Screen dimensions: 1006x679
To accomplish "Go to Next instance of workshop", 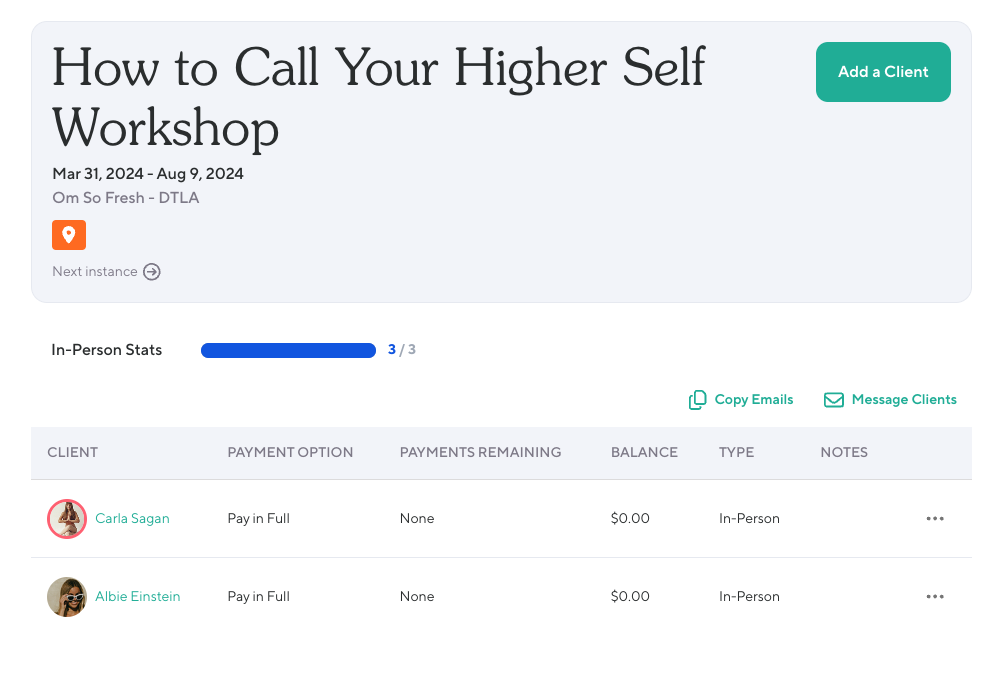I will pos(95,272).
